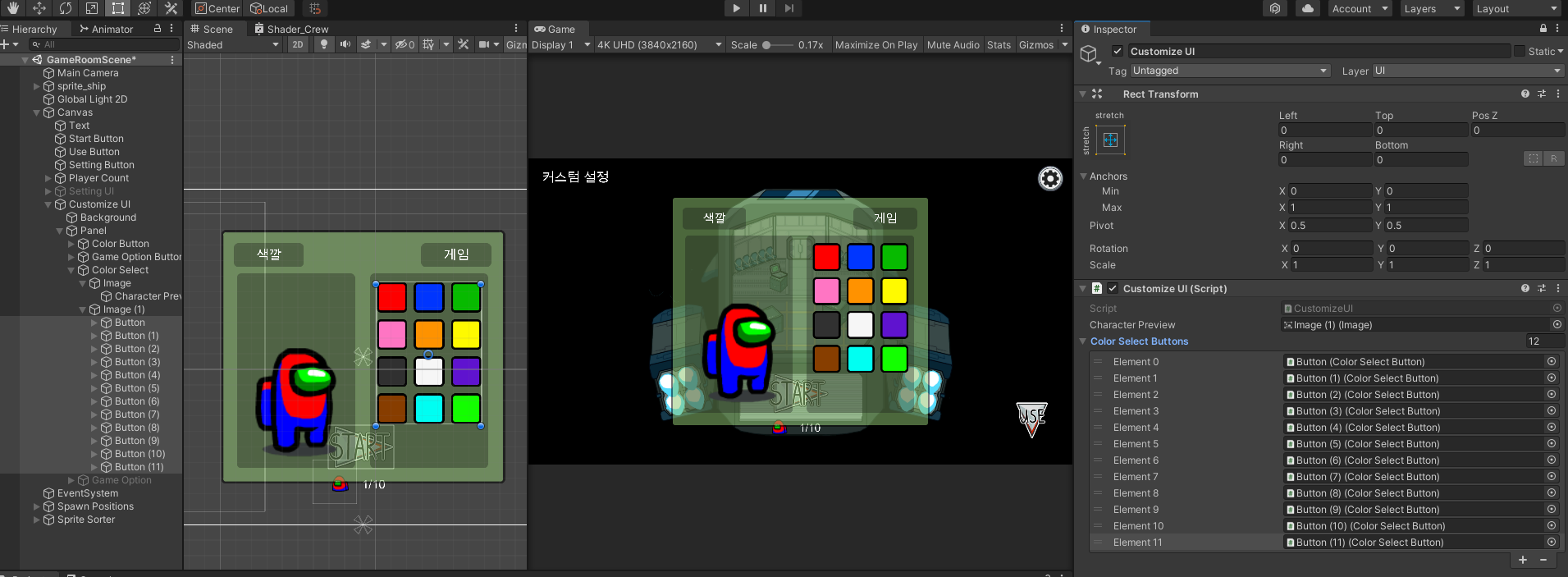Open Plastic SCM collaborate icon
The height and width of the screenshot is (577, 1568).
pyautogui.click(x=1275, y=8)
